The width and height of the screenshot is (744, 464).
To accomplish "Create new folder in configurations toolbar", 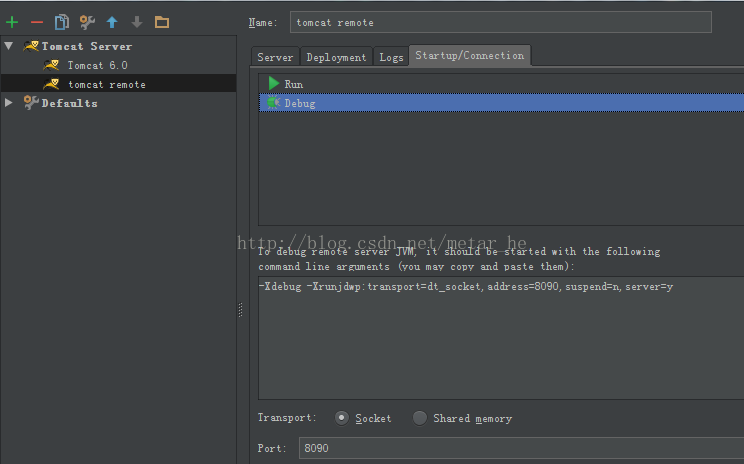I will [162, 22].
